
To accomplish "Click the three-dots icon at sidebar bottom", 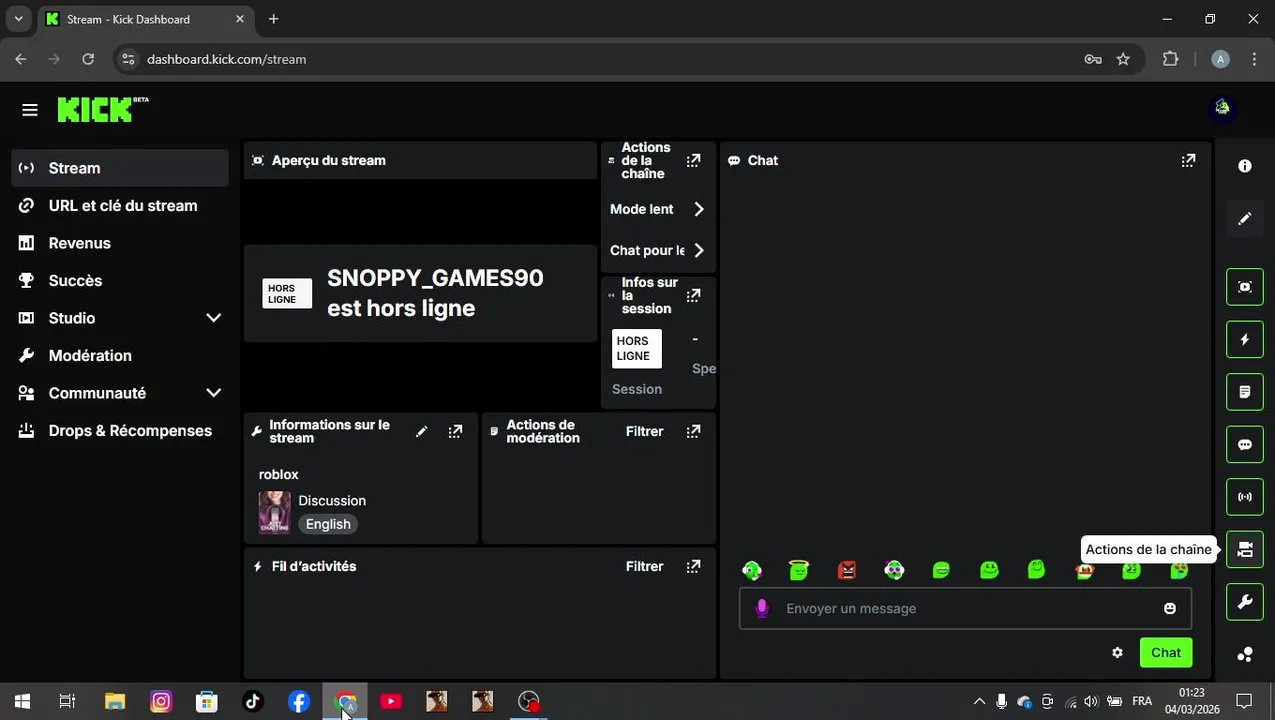I will tap(1245, 654).
